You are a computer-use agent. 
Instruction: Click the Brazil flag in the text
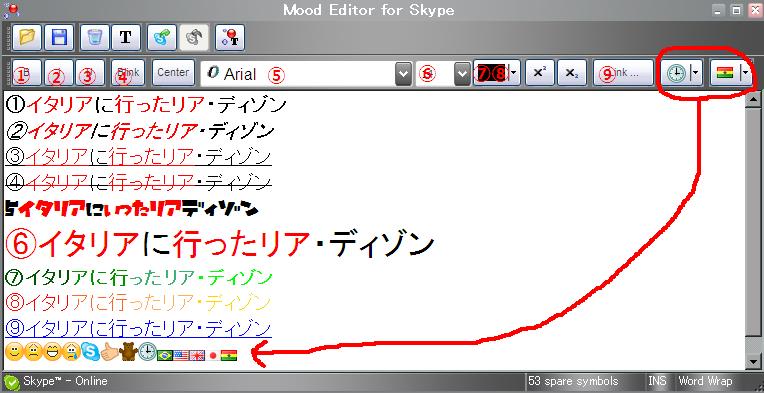165,356
